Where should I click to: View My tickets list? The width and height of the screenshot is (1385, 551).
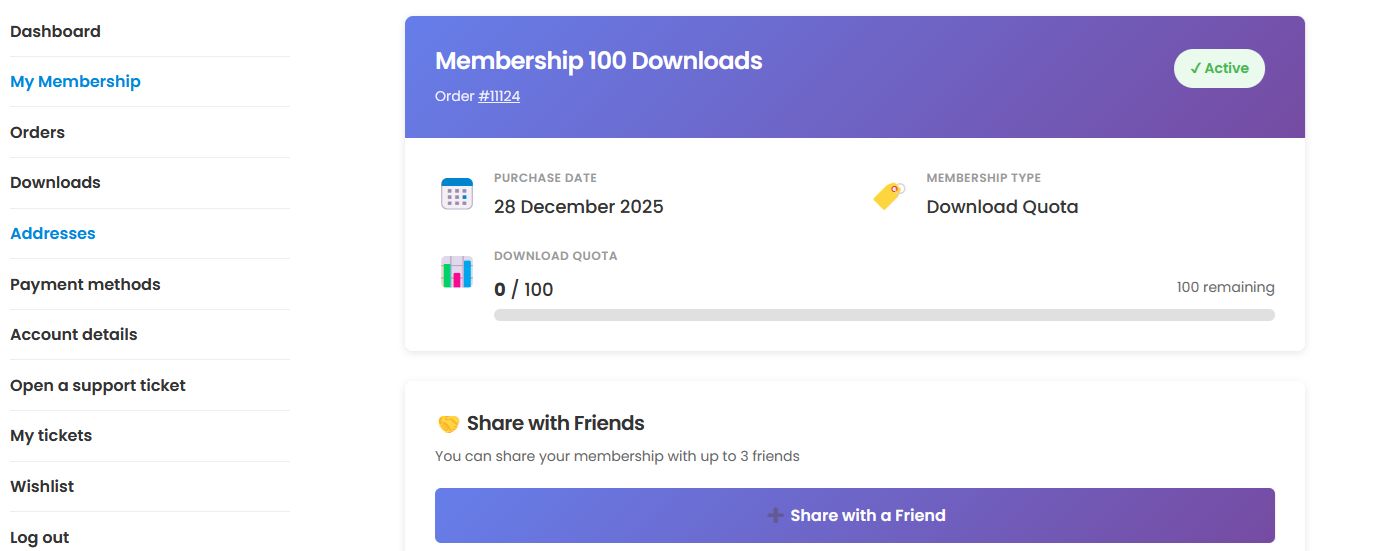point(51,436)
